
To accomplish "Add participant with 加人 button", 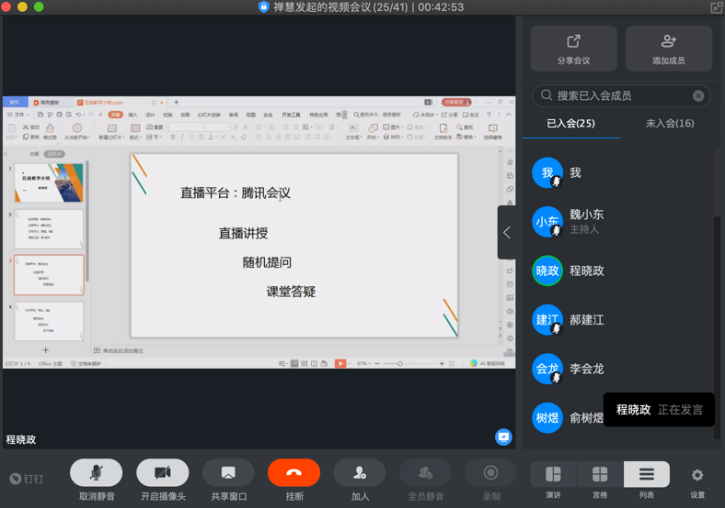I will click(x=360, y=473).
